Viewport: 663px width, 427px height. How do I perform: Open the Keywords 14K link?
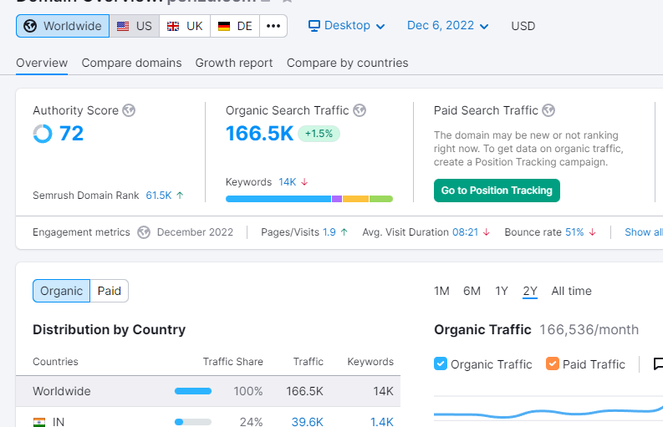pyautogui.click(x=287, y=182)
